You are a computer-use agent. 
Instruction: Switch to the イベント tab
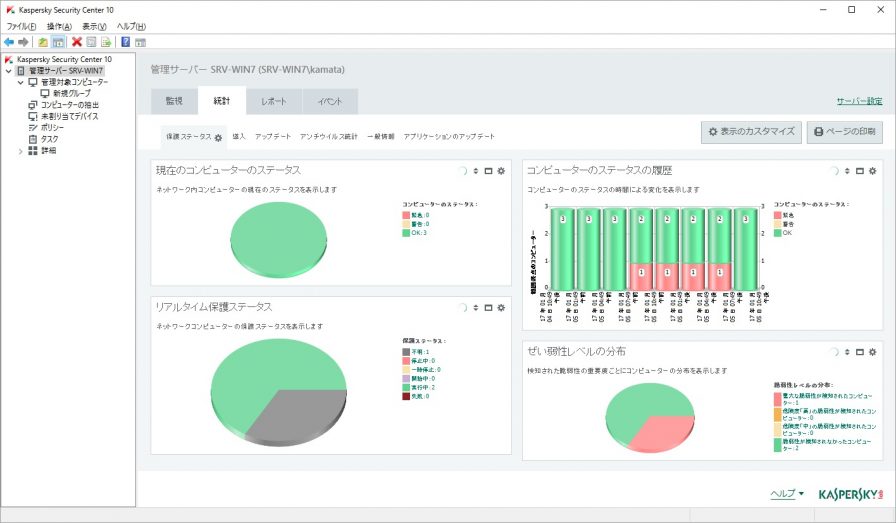coord(330,101)
